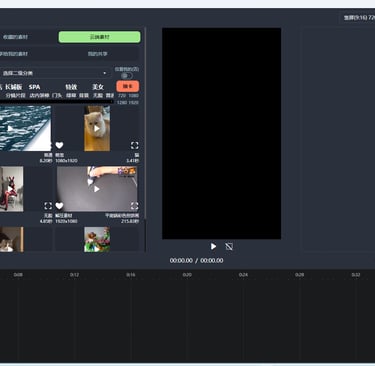Play the water ripple video thumbnail
Image resolution: width=375 pixels, height=366 pixels.
point(10,128)
